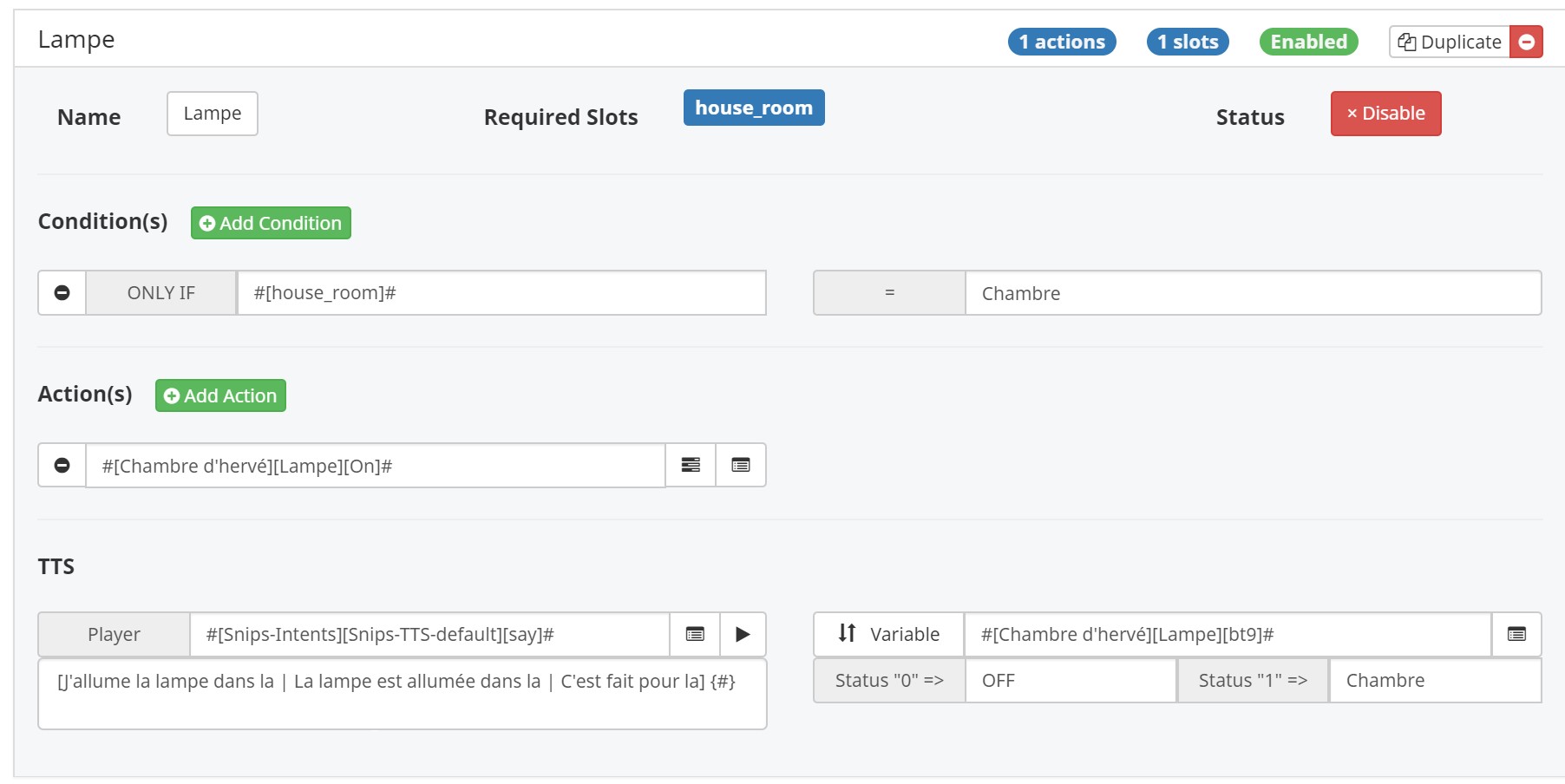The height and width of the screenshot is (784, 1565).
Task: Play the TTS test message
Action: click(x=743, y=635)
